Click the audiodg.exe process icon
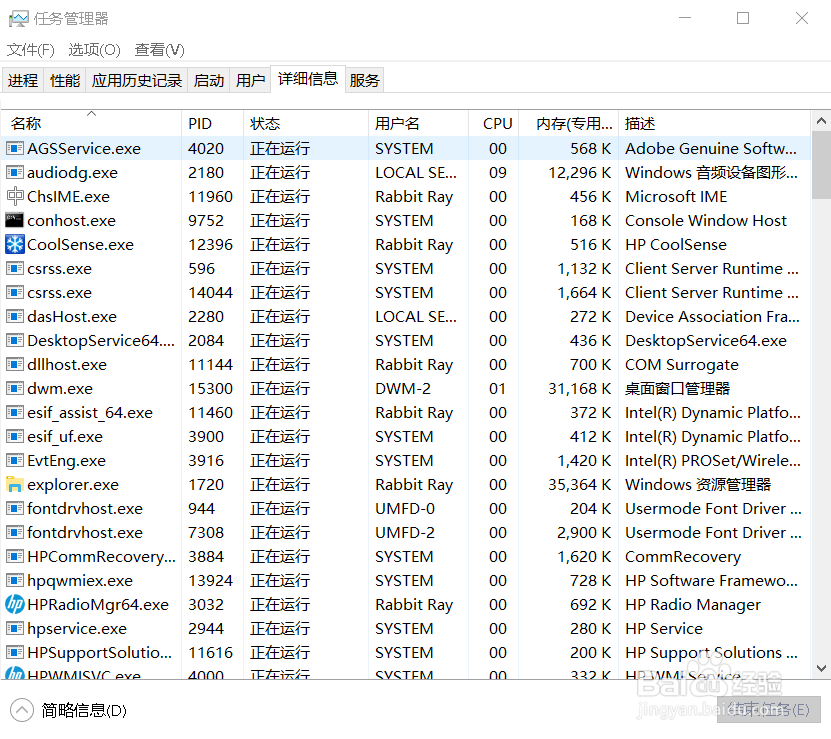The height and width of the screenshot is (739, 831). (x=14, y=172)
